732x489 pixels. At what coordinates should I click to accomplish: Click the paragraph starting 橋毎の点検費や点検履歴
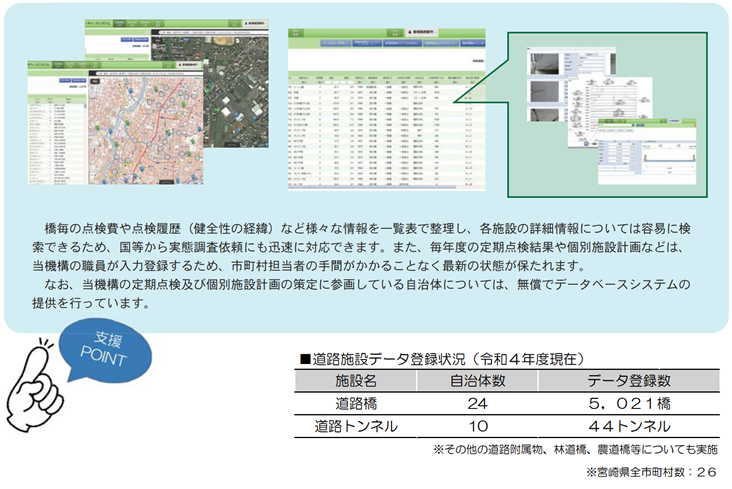point(362,247)
